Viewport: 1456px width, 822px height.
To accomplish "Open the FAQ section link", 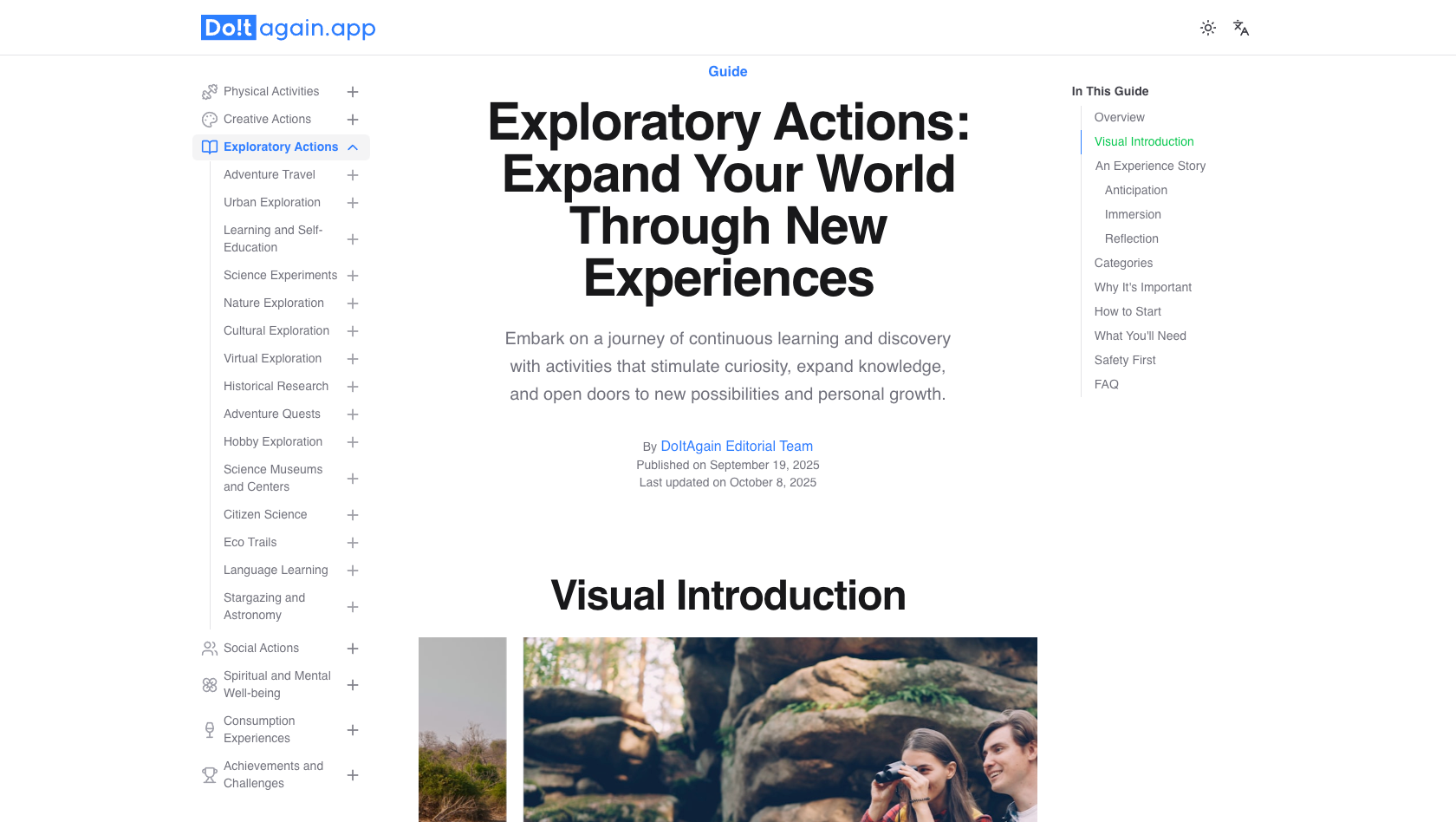I will click(1106, 384).
